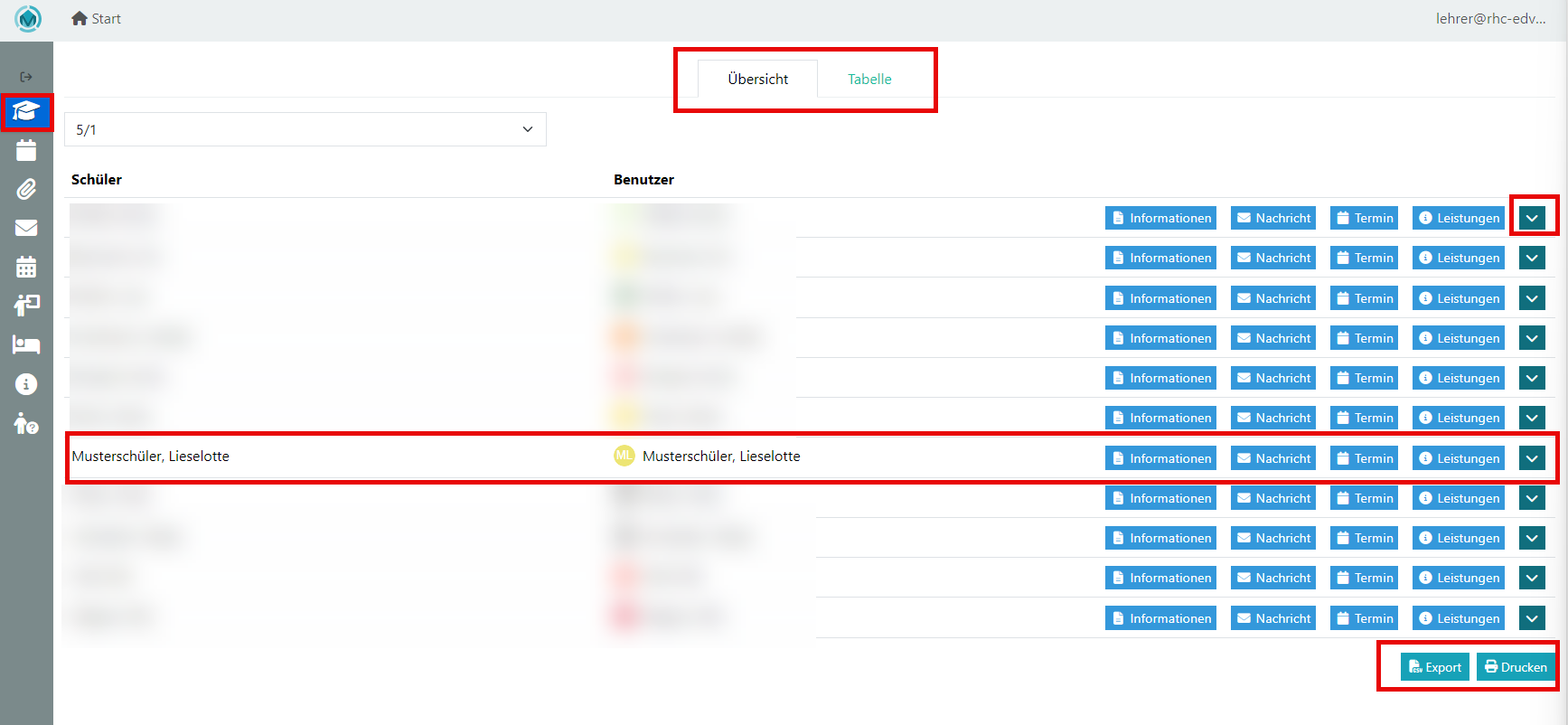Viewport: 1568px width, 725px height.
Task: Print the list with Drucken
Action: 1516,667
